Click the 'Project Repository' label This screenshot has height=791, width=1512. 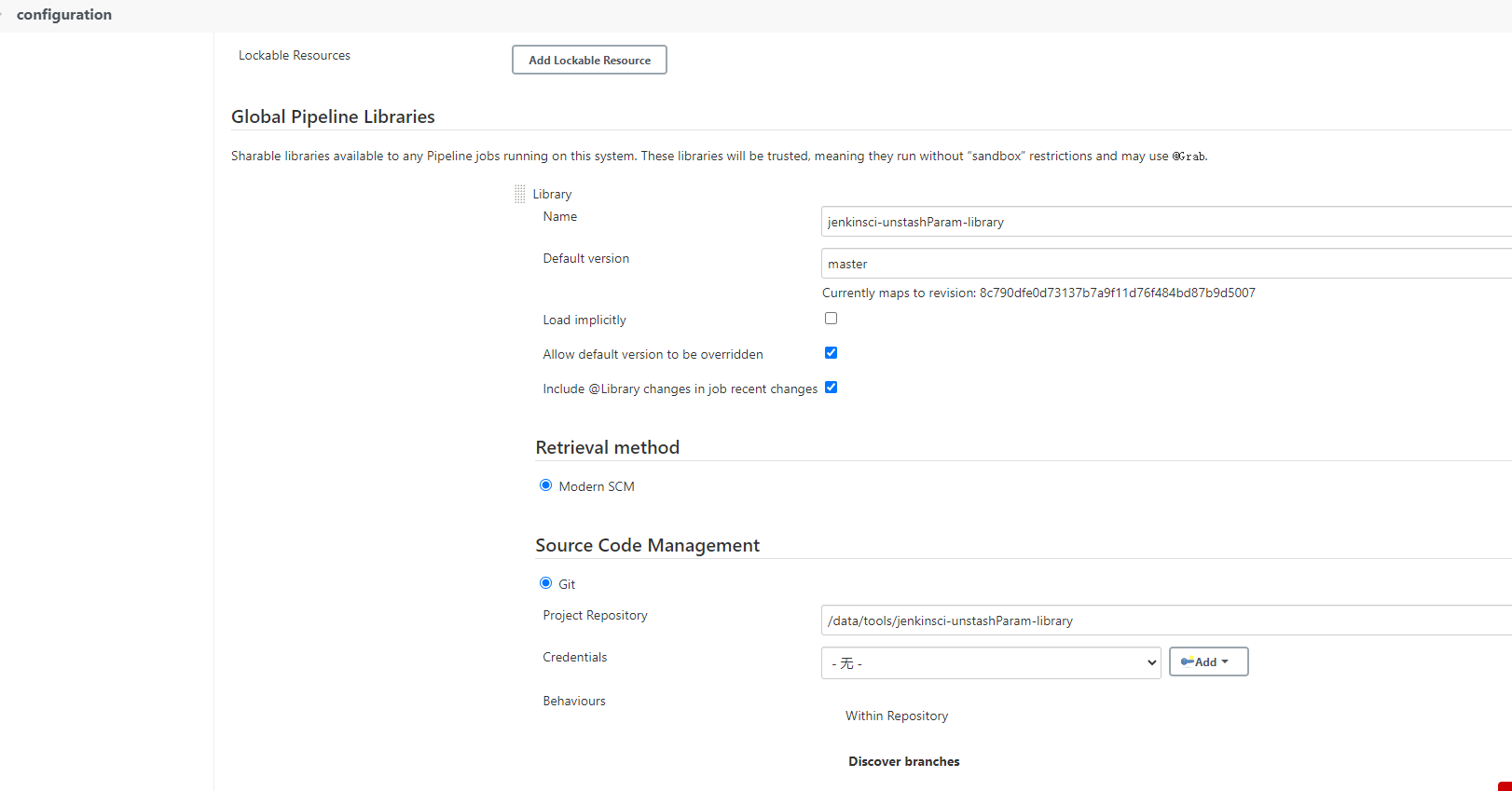pyautogui.click(x=595, y=615)
